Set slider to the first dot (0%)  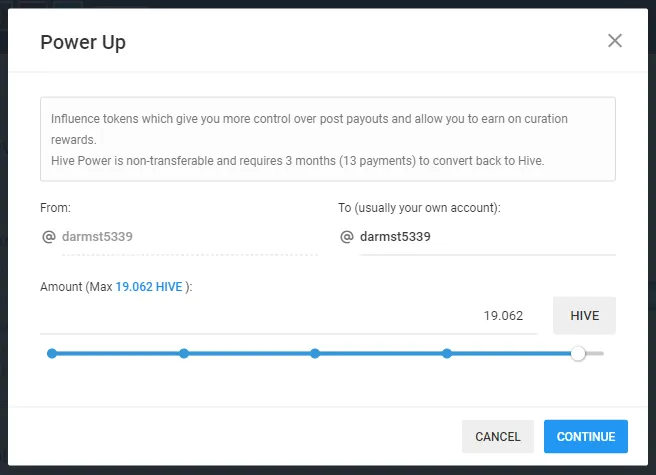(52, 353)
